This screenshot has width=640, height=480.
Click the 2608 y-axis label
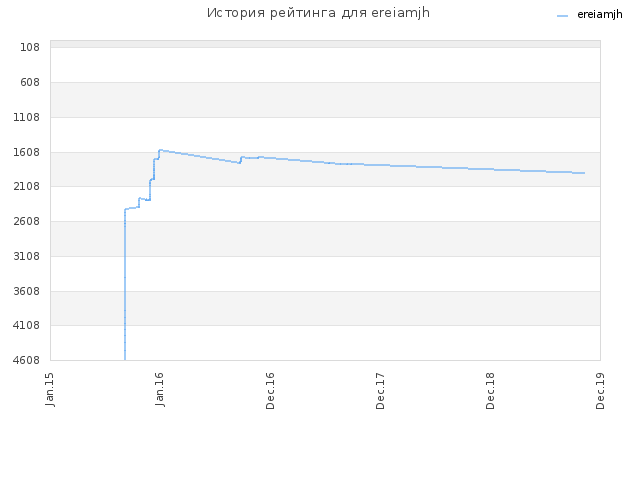[27, 221]
